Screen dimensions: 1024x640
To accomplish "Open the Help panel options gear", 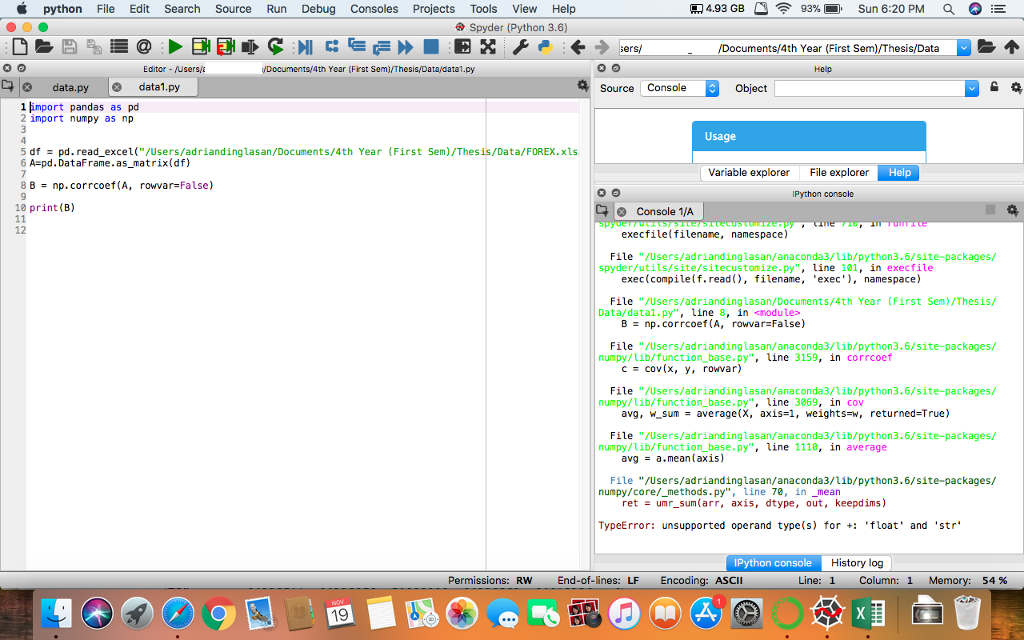I will [1016, 88].
